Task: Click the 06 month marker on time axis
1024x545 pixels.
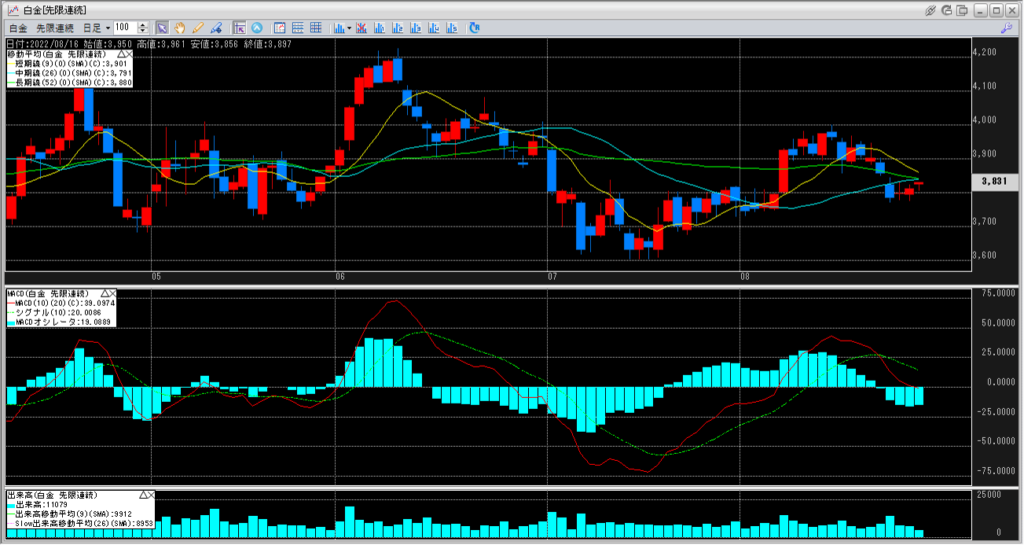Action: point(340,277)
